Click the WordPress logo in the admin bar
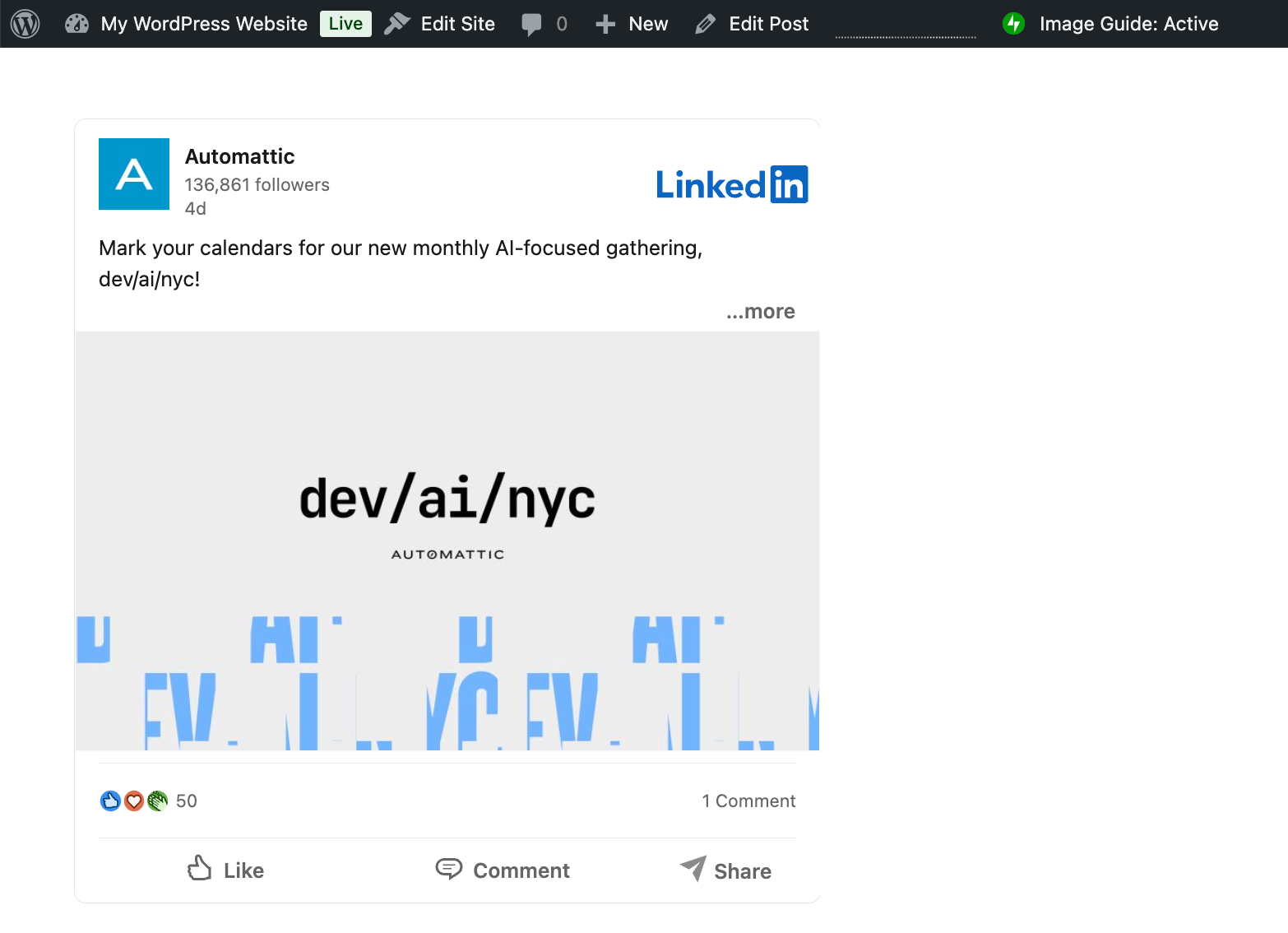The height and width of the screenshot is (933, 1288). coord(25,23)
